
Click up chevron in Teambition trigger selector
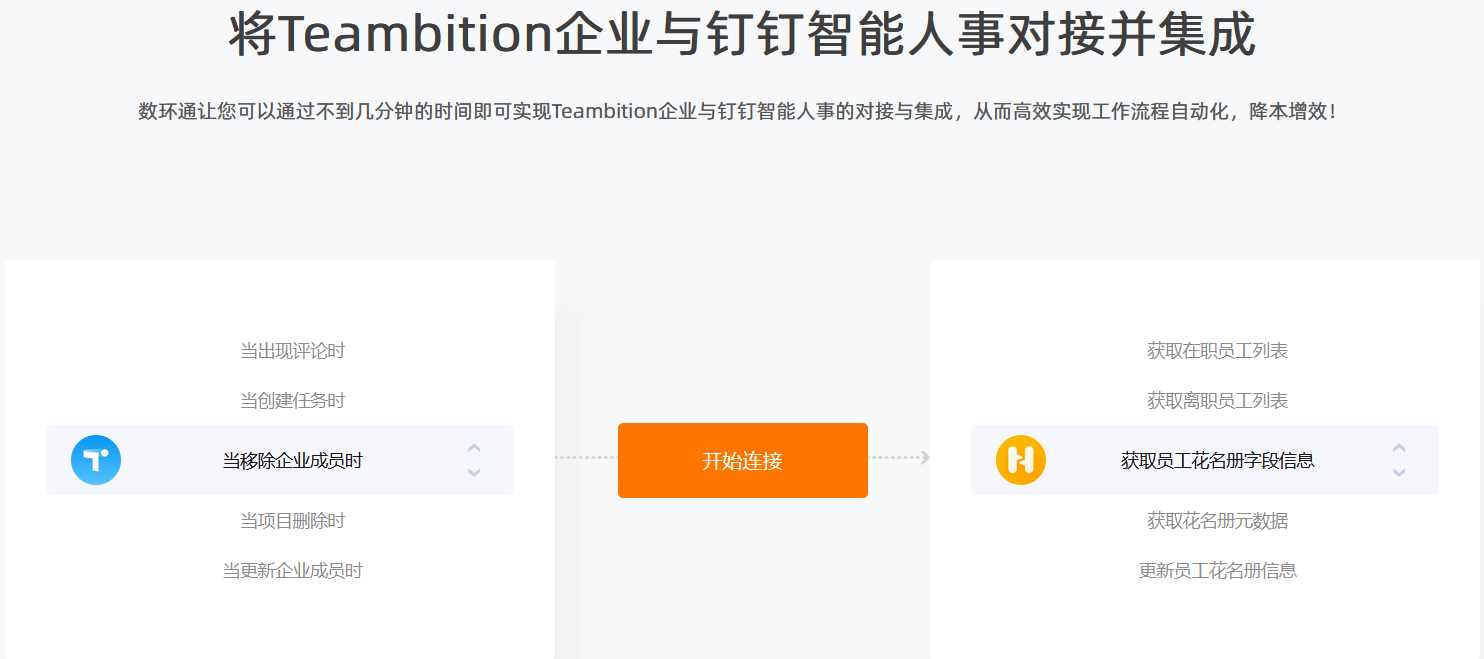(x=474, y=448)
